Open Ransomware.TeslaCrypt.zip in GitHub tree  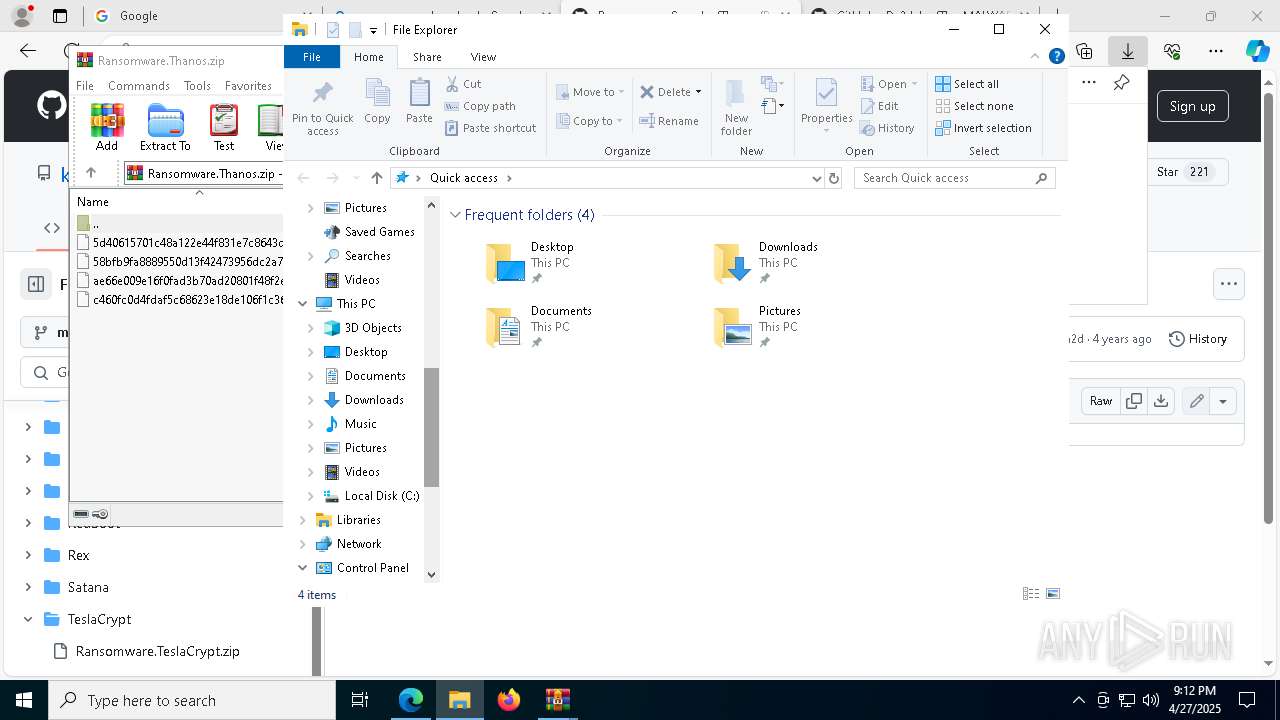pos(158,651)
